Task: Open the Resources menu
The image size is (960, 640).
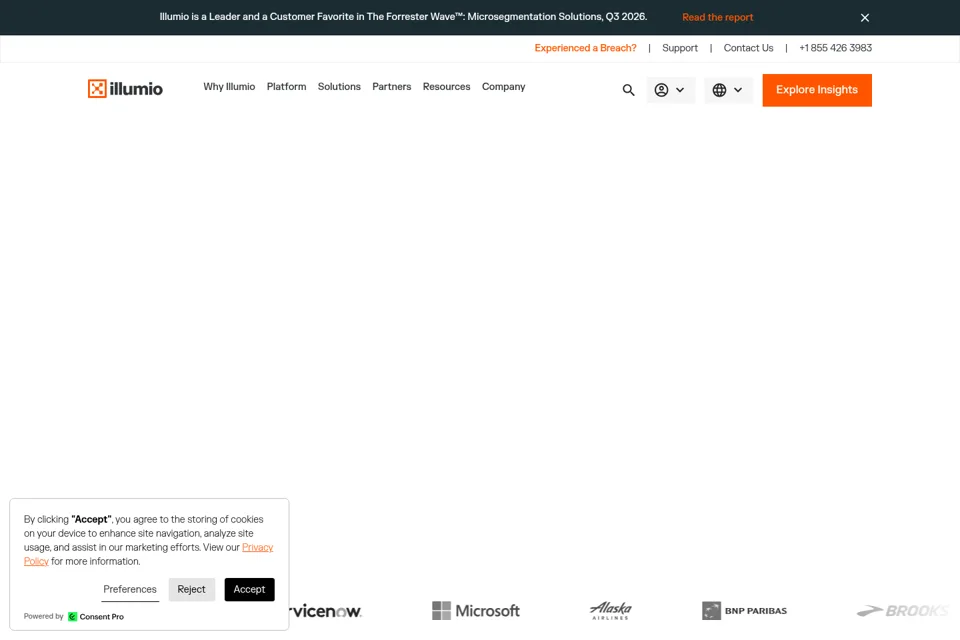Action: (x=446, y=87)
